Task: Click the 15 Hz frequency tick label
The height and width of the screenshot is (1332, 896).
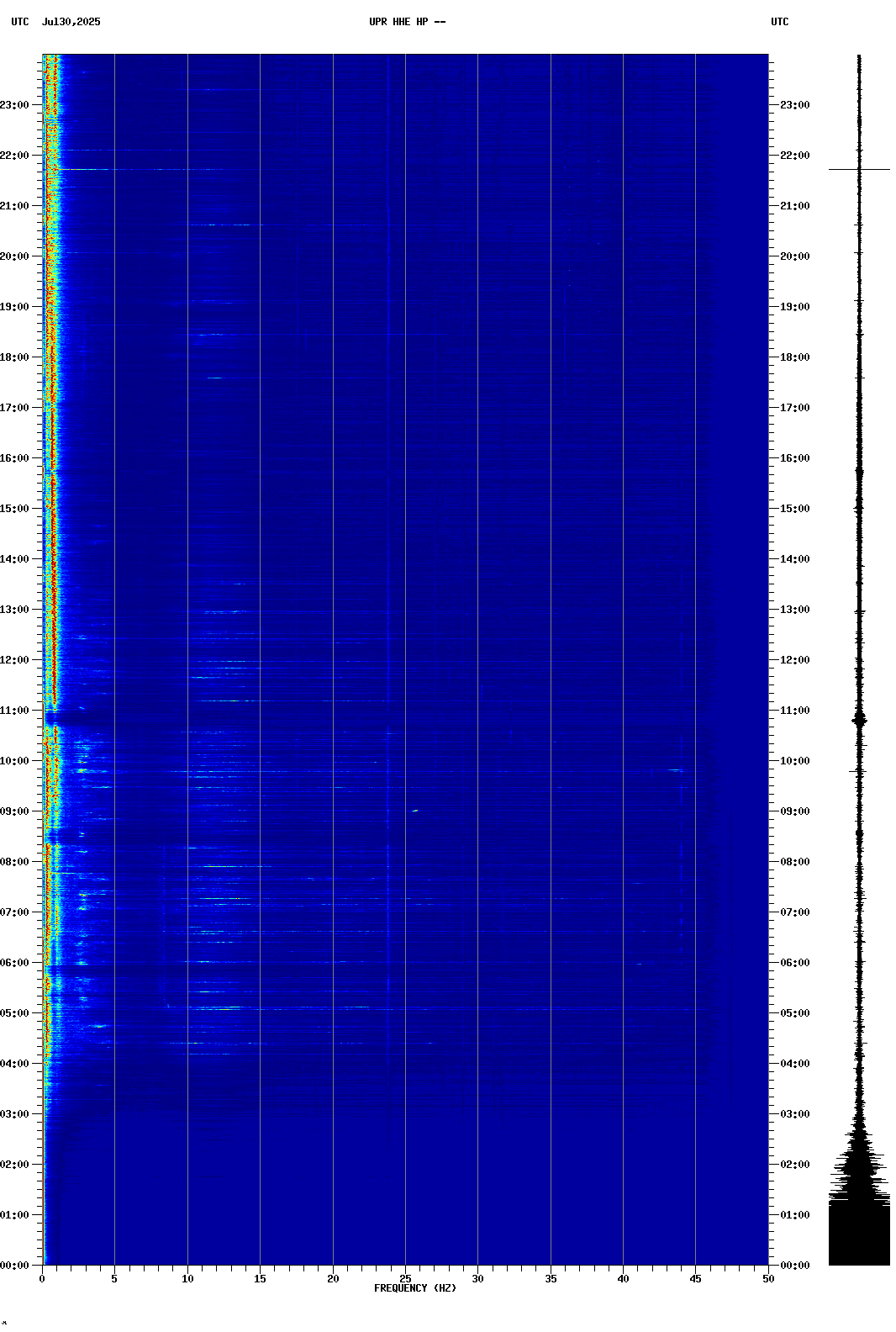Action: (260, 1279)
